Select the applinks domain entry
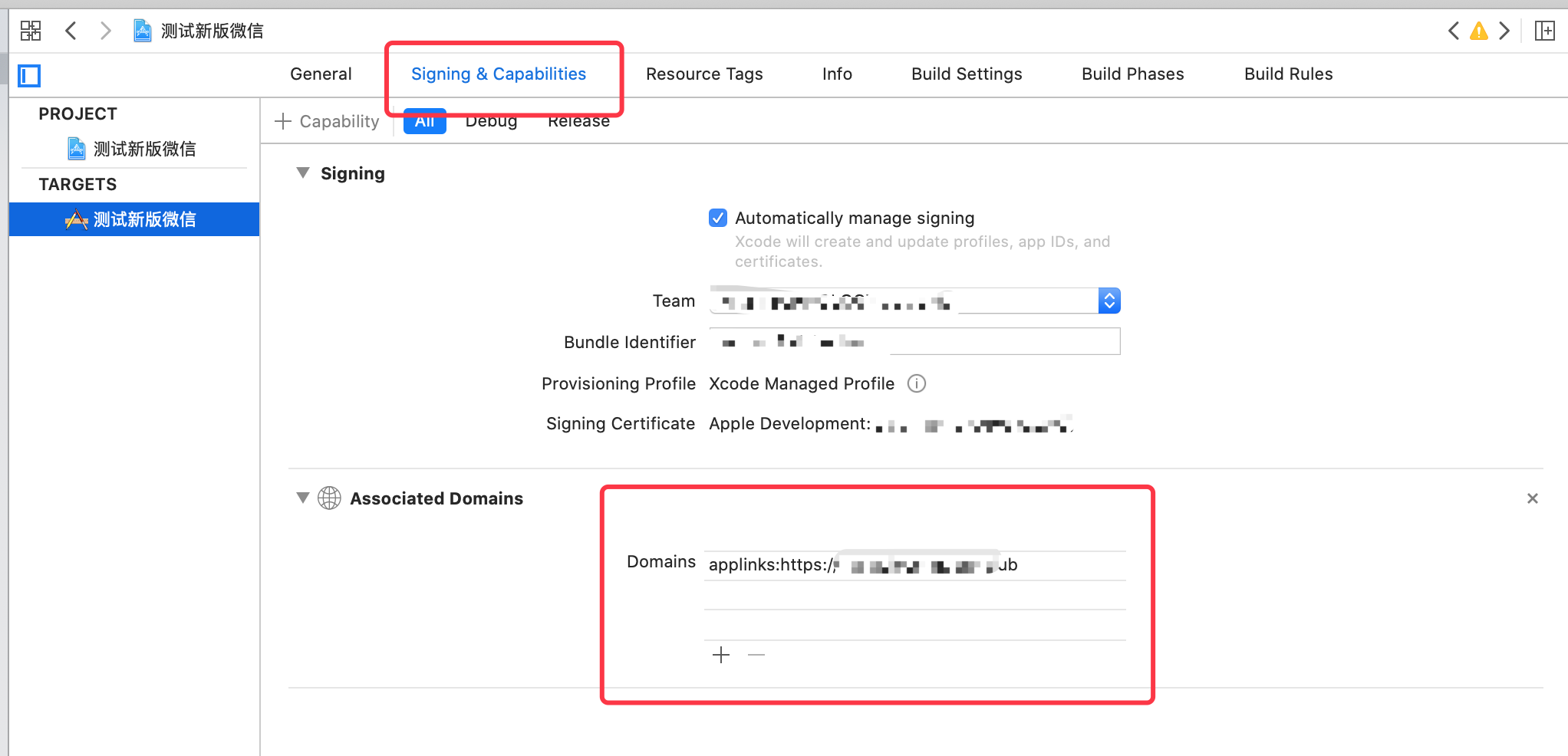Screen dimensions: 1568x756 pyautogui.click(x=915, y=565)
